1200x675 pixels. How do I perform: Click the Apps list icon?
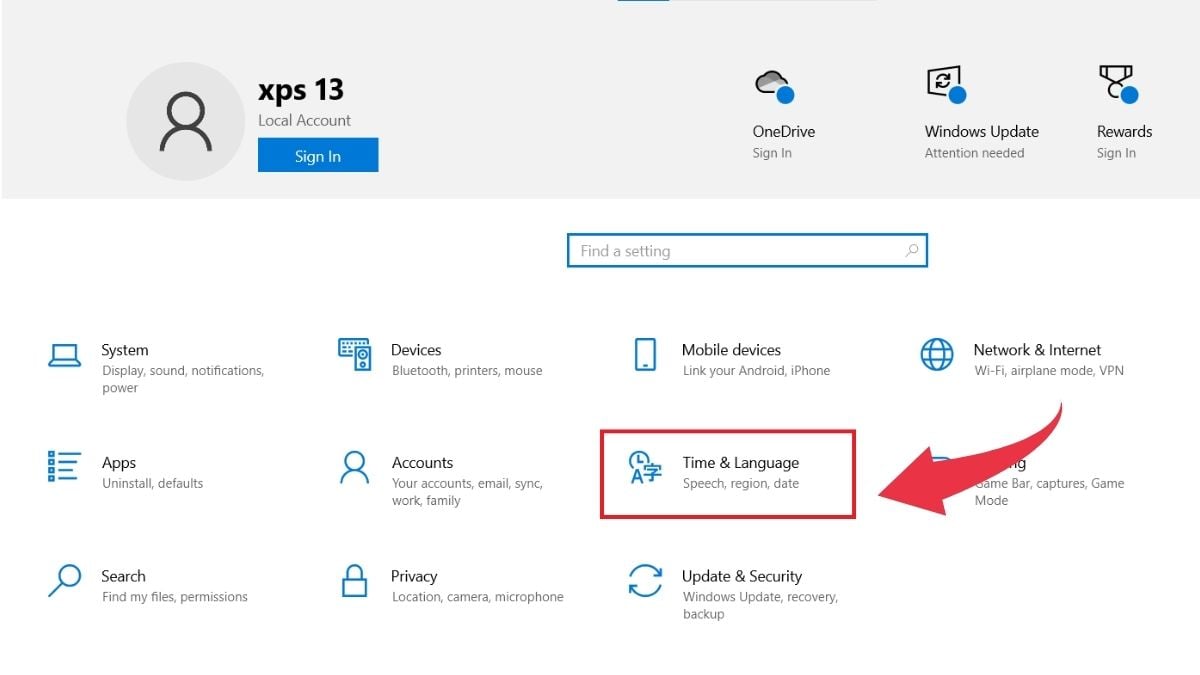pyautogui.click(x=65, y=466)
